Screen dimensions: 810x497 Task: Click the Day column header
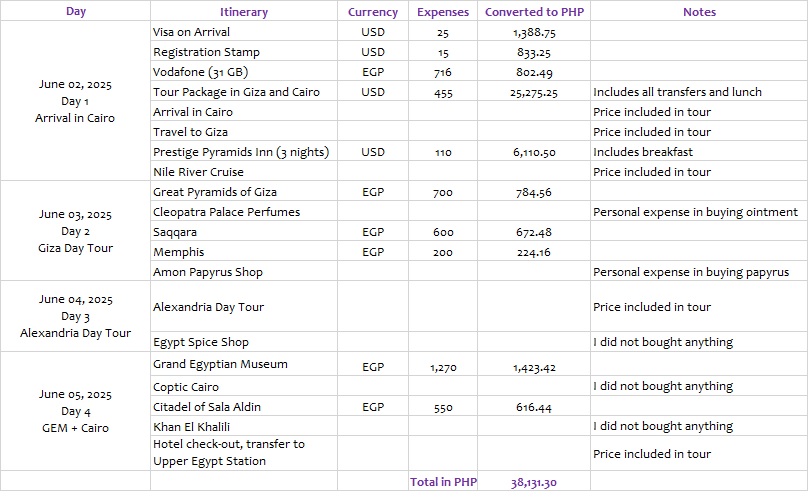point(76,12)
